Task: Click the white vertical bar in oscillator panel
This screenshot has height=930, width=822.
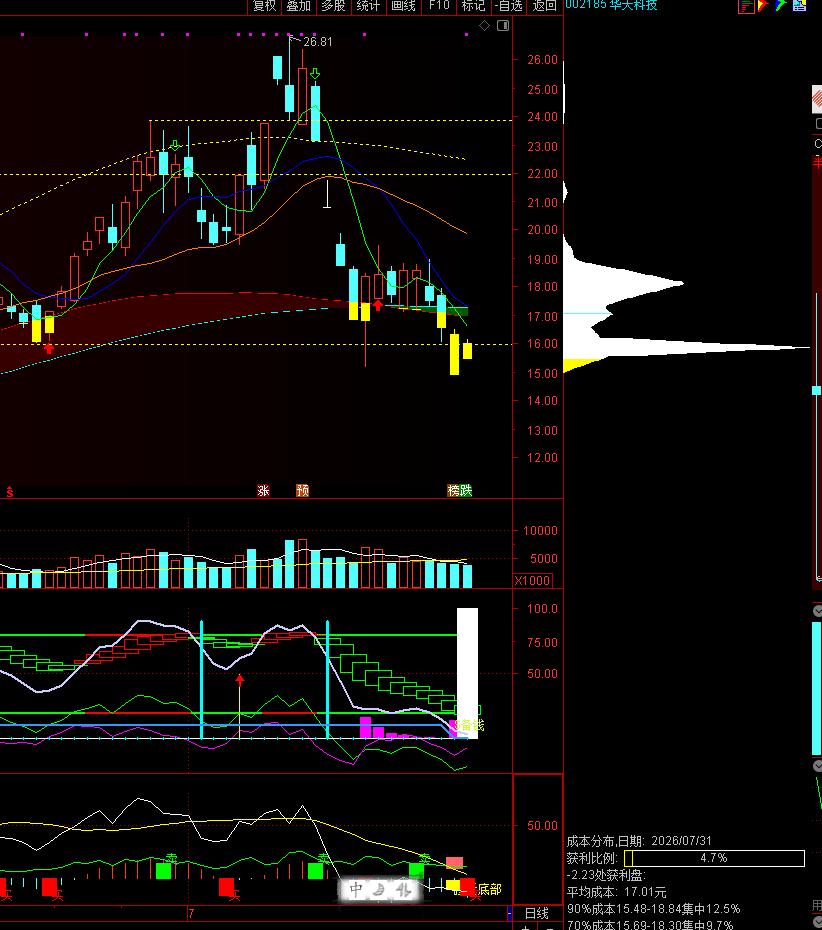Action: point(467,673)
